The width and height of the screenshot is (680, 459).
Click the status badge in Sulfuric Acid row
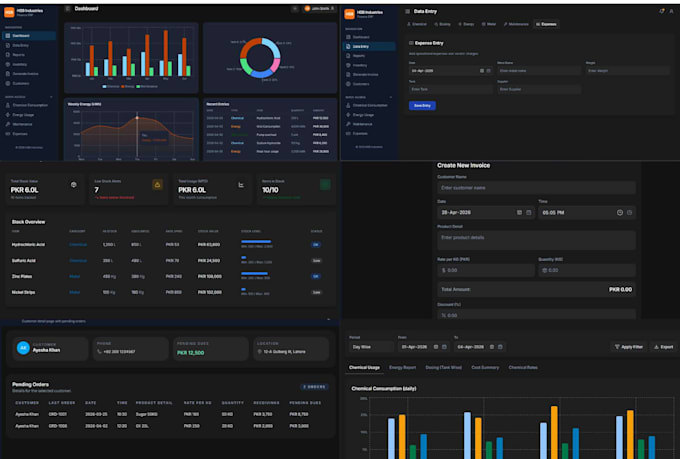pos(317,261)
